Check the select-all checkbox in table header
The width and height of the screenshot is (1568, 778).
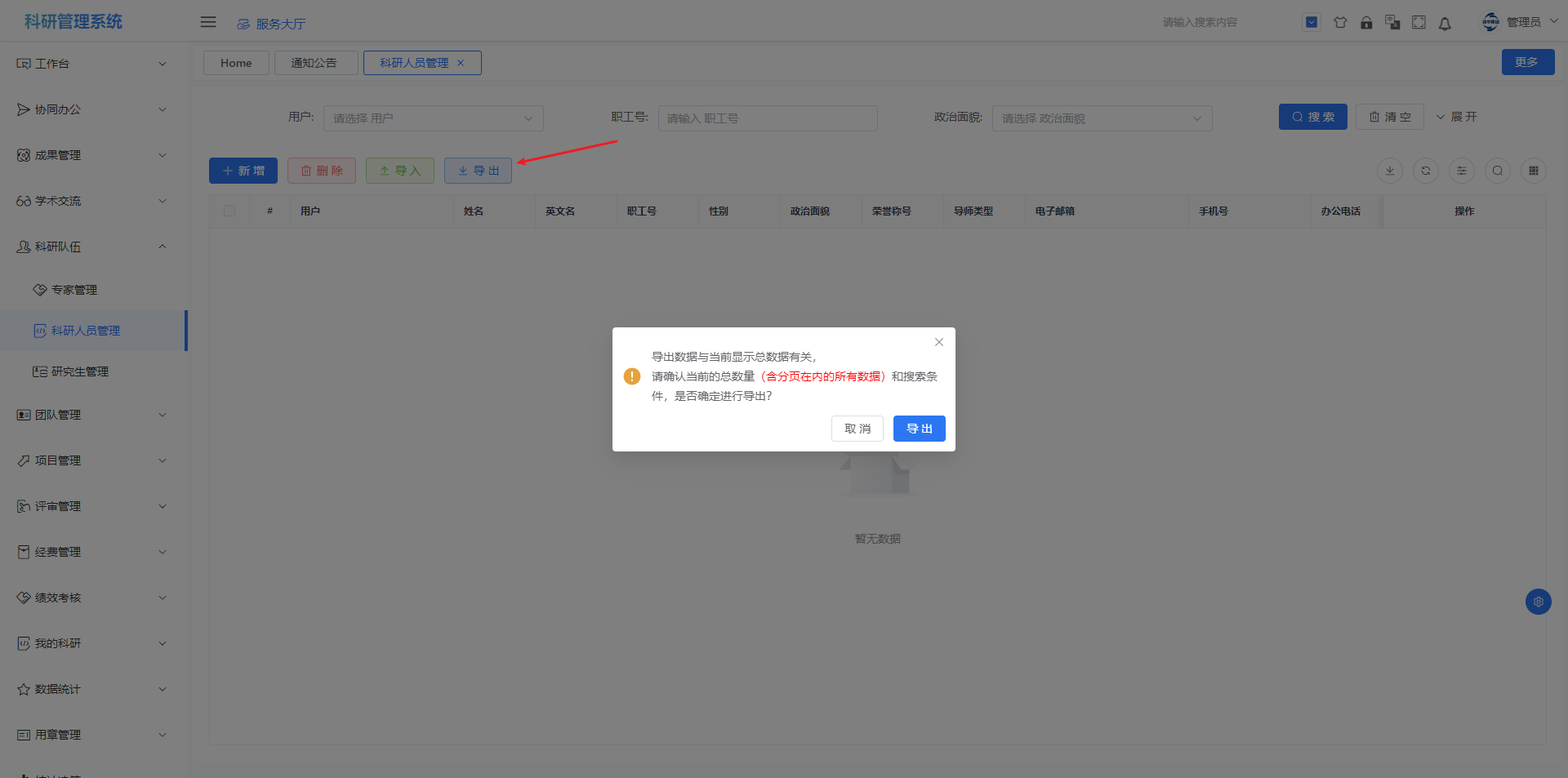click(229, 211)
